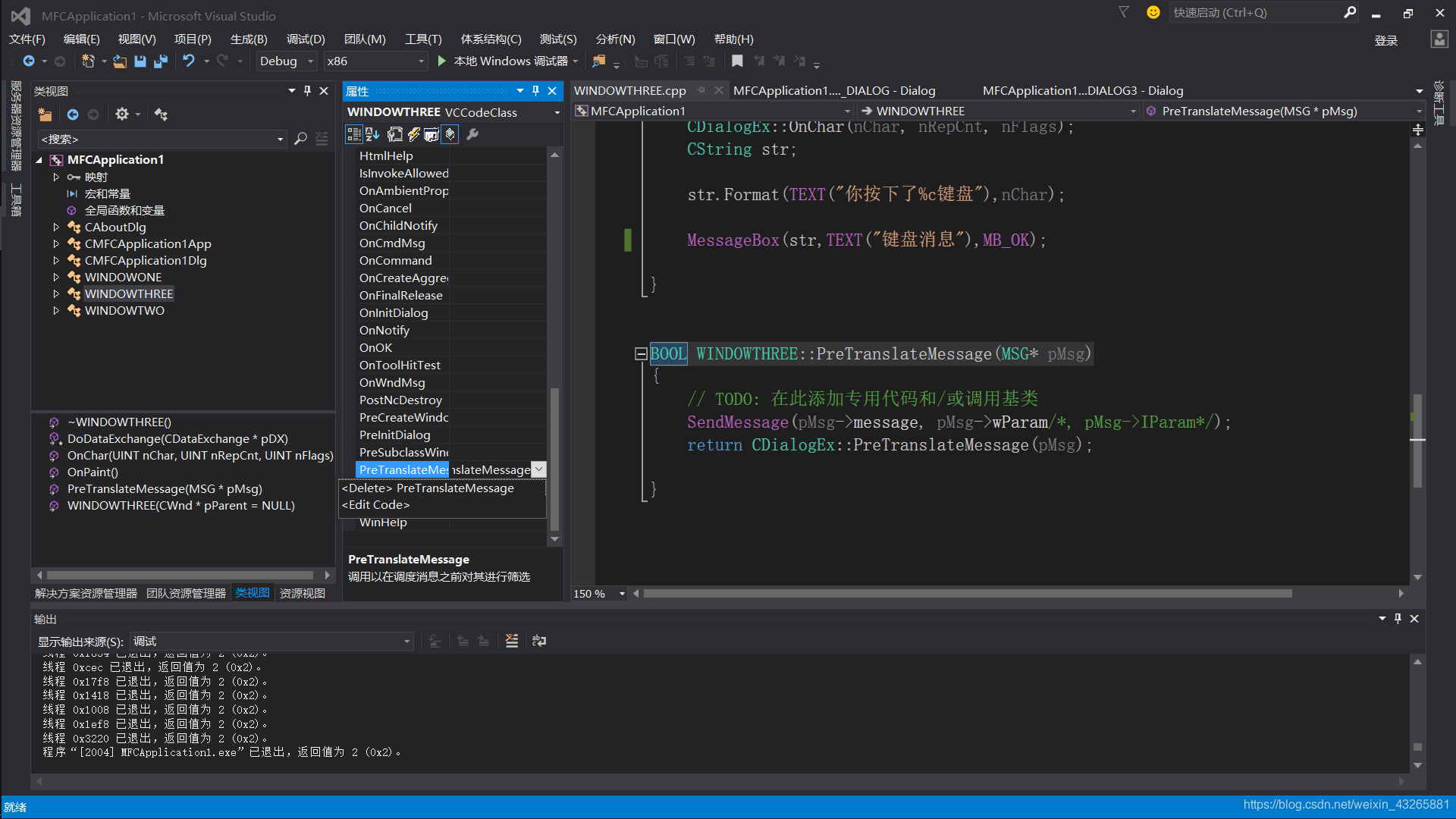Start debugging with the green play icon
This screenshot has width=1456, height=819.
(x=442, y=61)
